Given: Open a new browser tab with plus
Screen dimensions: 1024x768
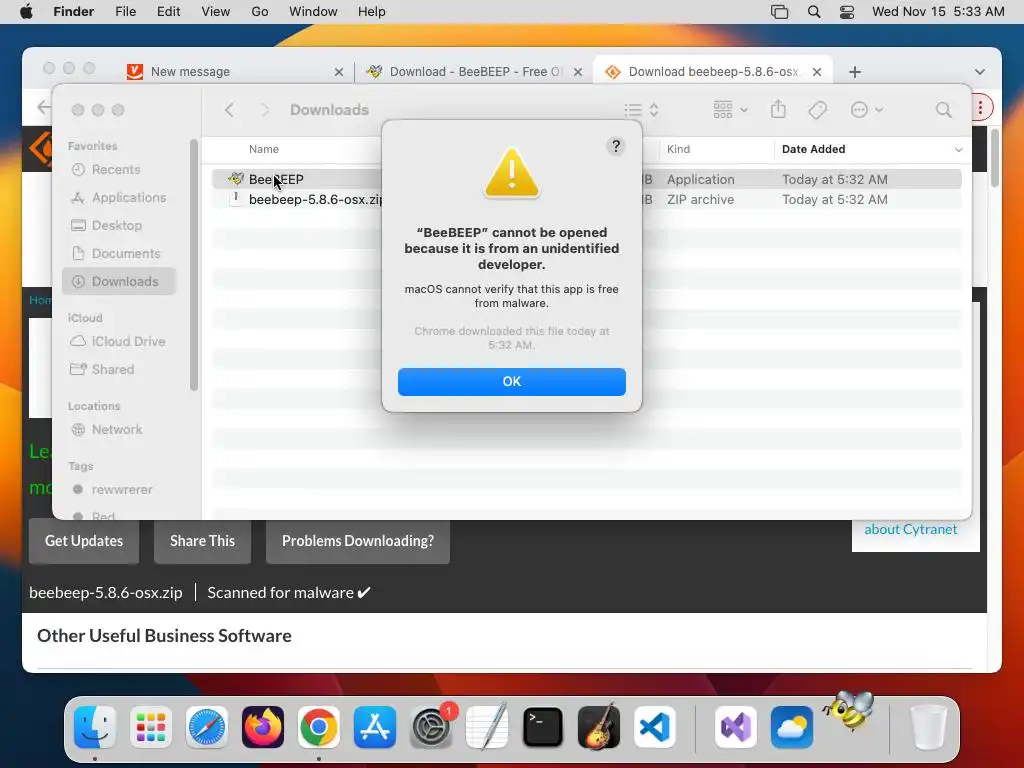Looking at the screenshot, I should 855,72.
